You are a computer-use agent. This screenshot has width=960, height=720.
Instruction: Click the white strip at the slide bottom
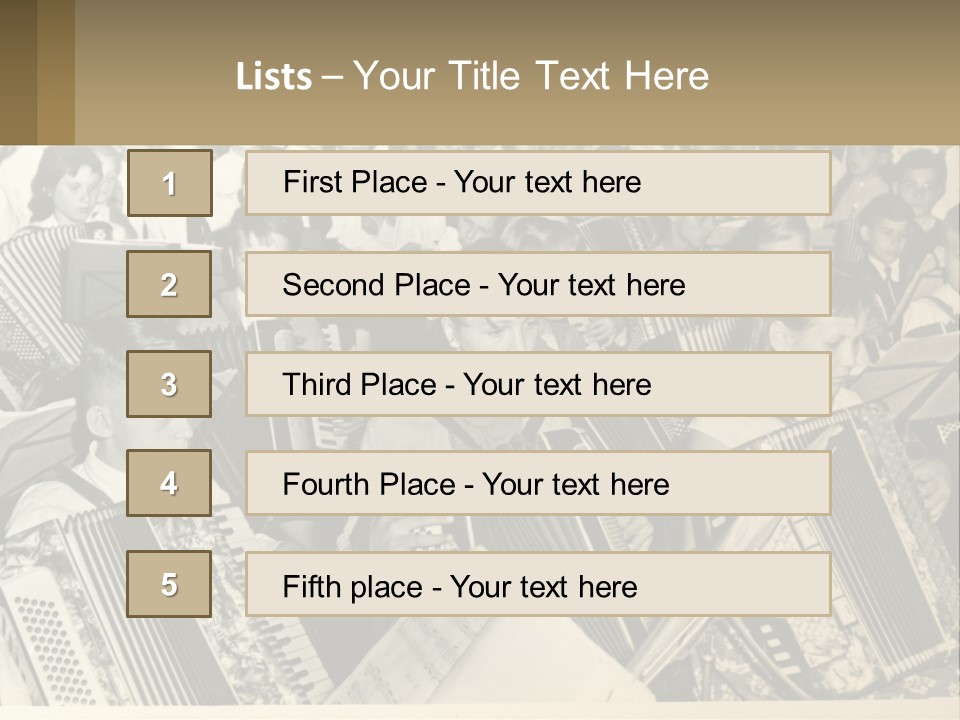[x=480, y=712]
